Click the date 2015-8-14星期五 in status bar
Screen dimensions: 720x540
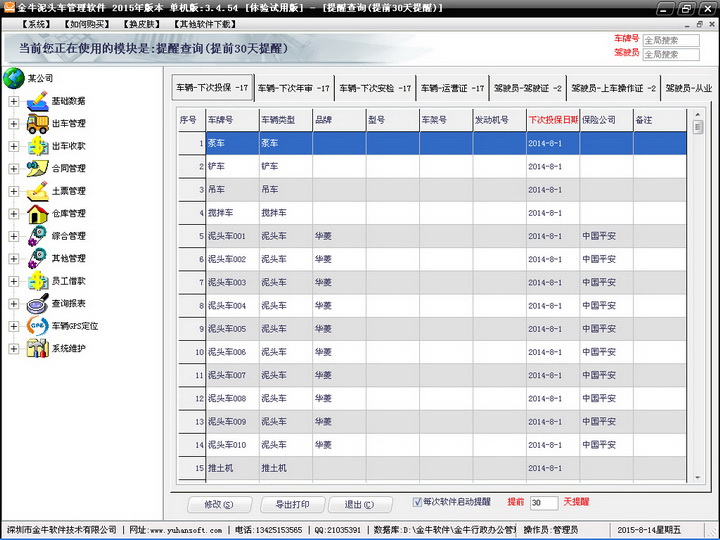coord(649,530)
